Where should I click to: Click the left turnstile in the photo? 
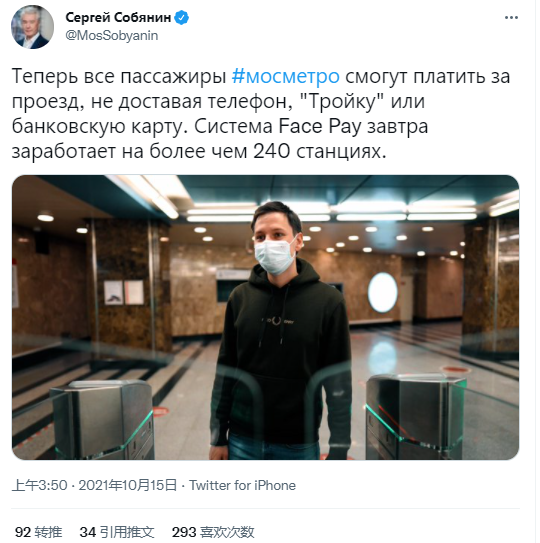click(102, 419)
